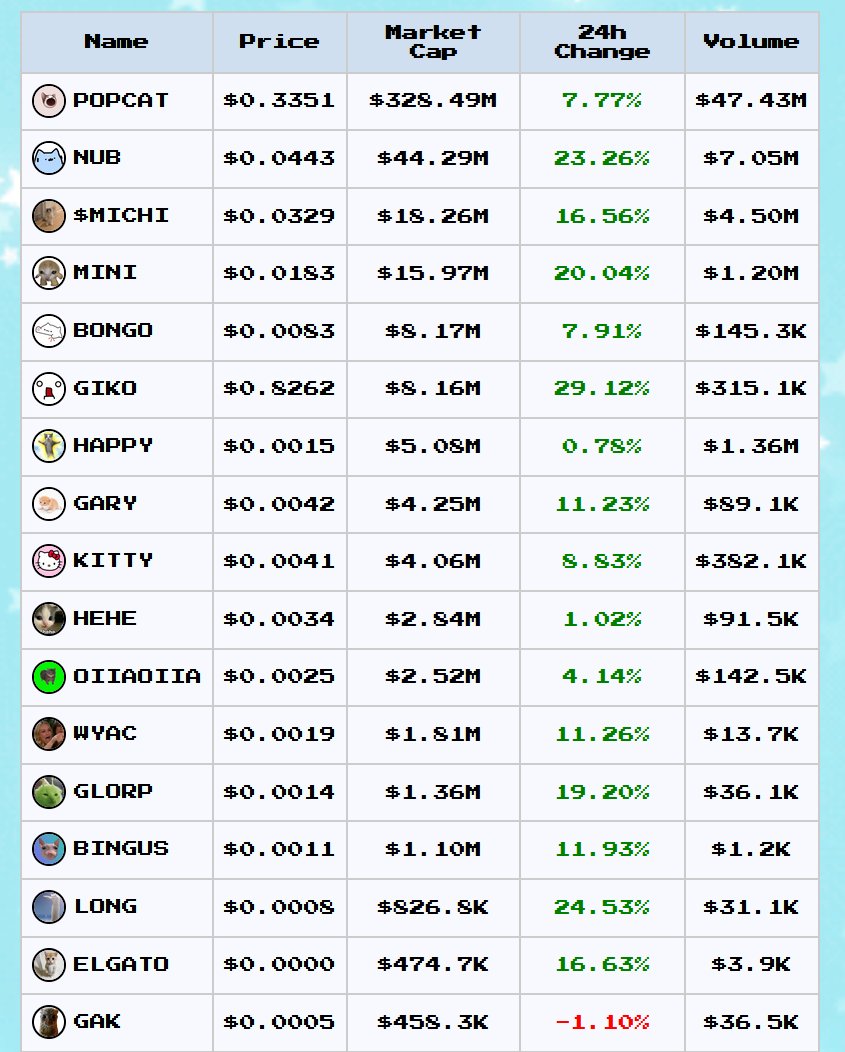Sort by the Volume column header
Screen dimensions: 845x1052
[751, 42]
